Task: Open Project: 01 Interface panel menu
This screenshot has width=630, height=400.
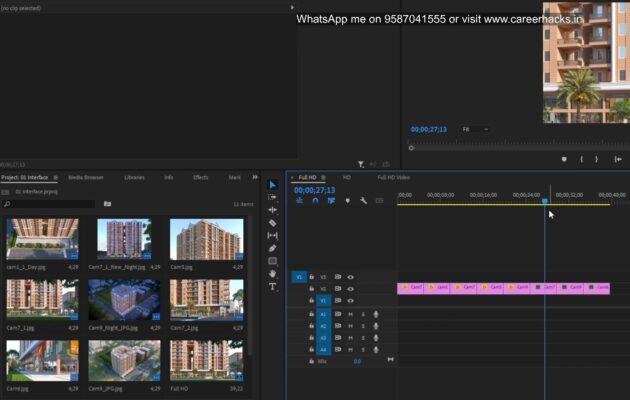Action: (x=54, y=177)
